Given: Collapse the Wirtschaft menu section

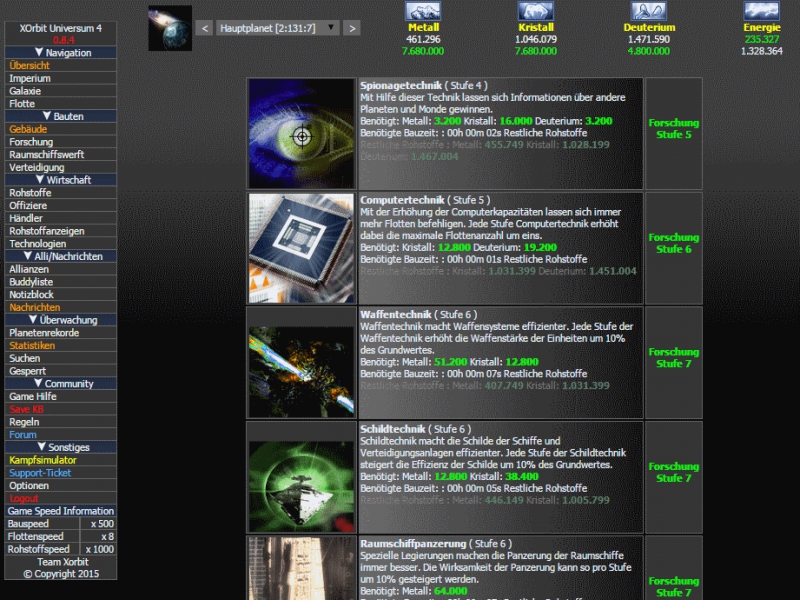Looking at the screenshot, I should tap(61, 180).
